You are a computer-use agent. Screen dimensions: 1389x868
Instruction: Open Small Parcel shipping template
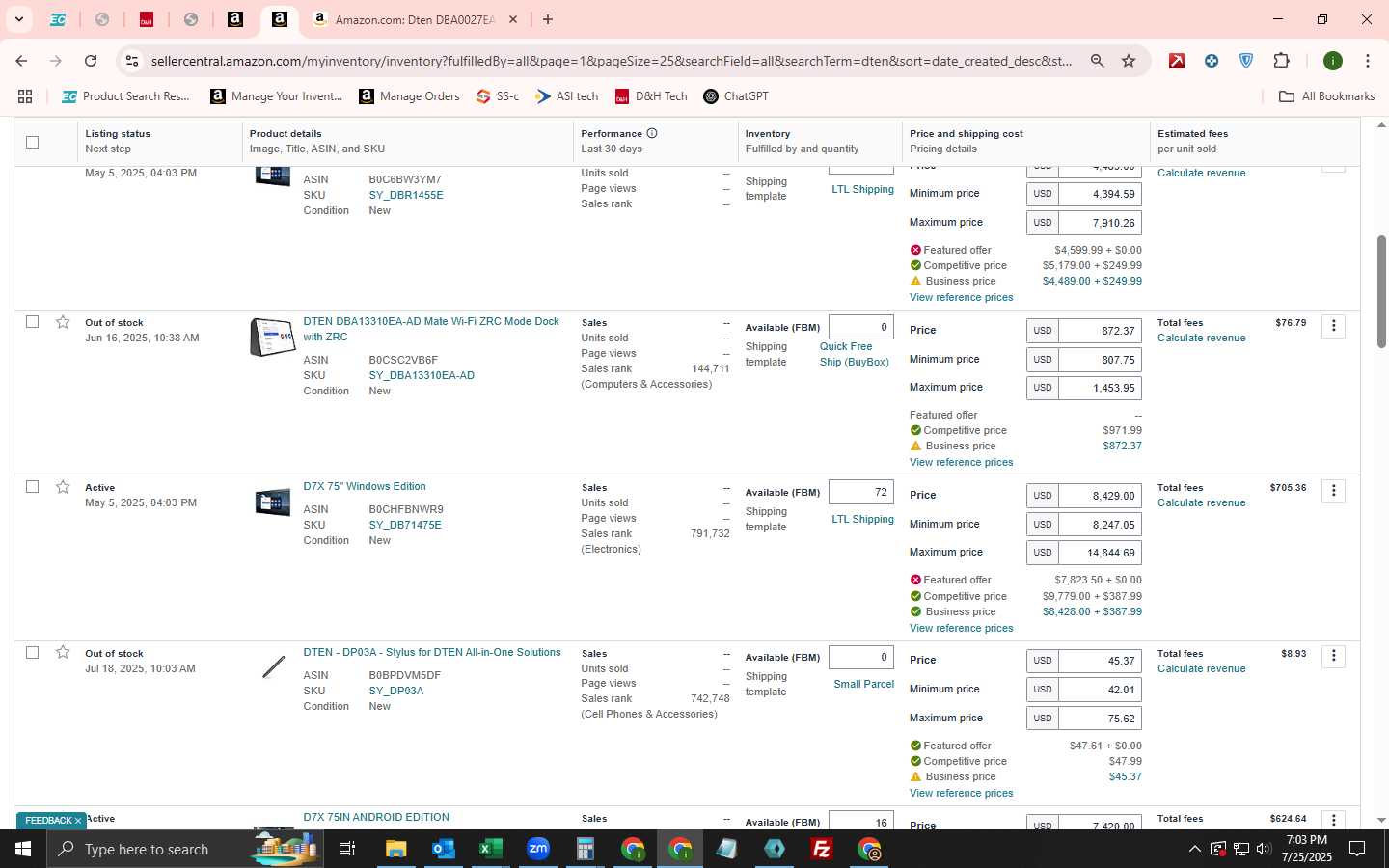tap(864, 684)
